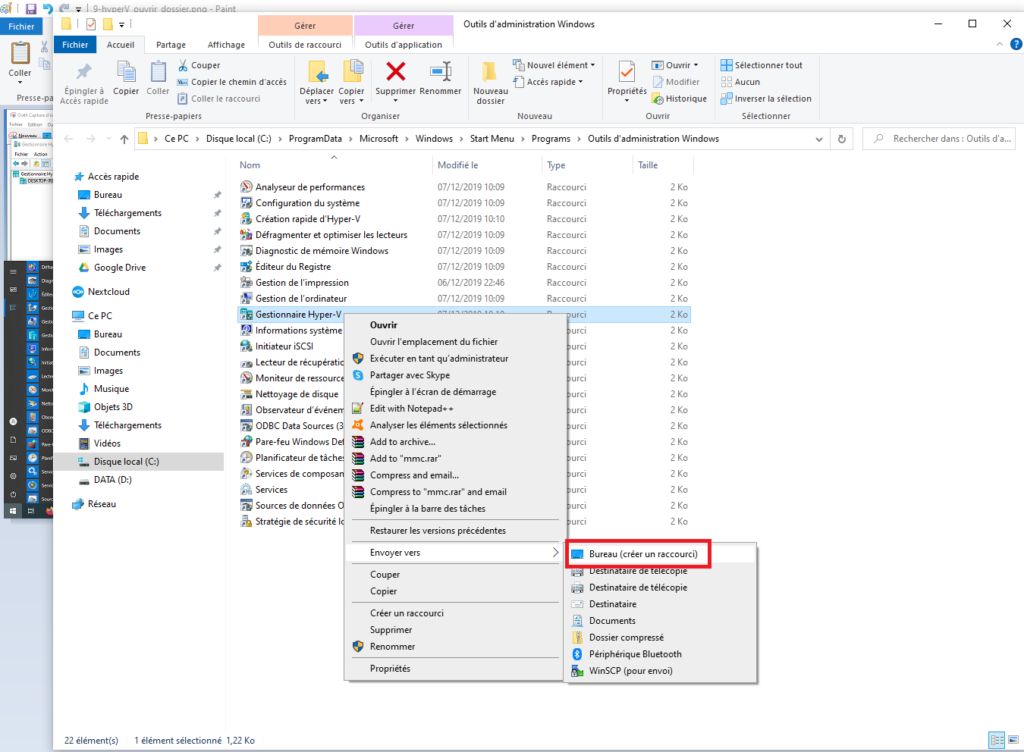The width and height of the screenshot is (1024, 752).
Task: Select Accès rapide in navigation pane
Action: click(113, 177)
